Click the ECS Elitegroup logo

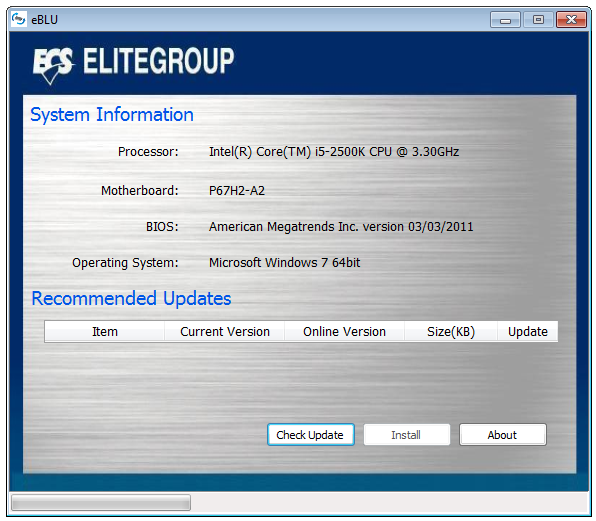133,63
